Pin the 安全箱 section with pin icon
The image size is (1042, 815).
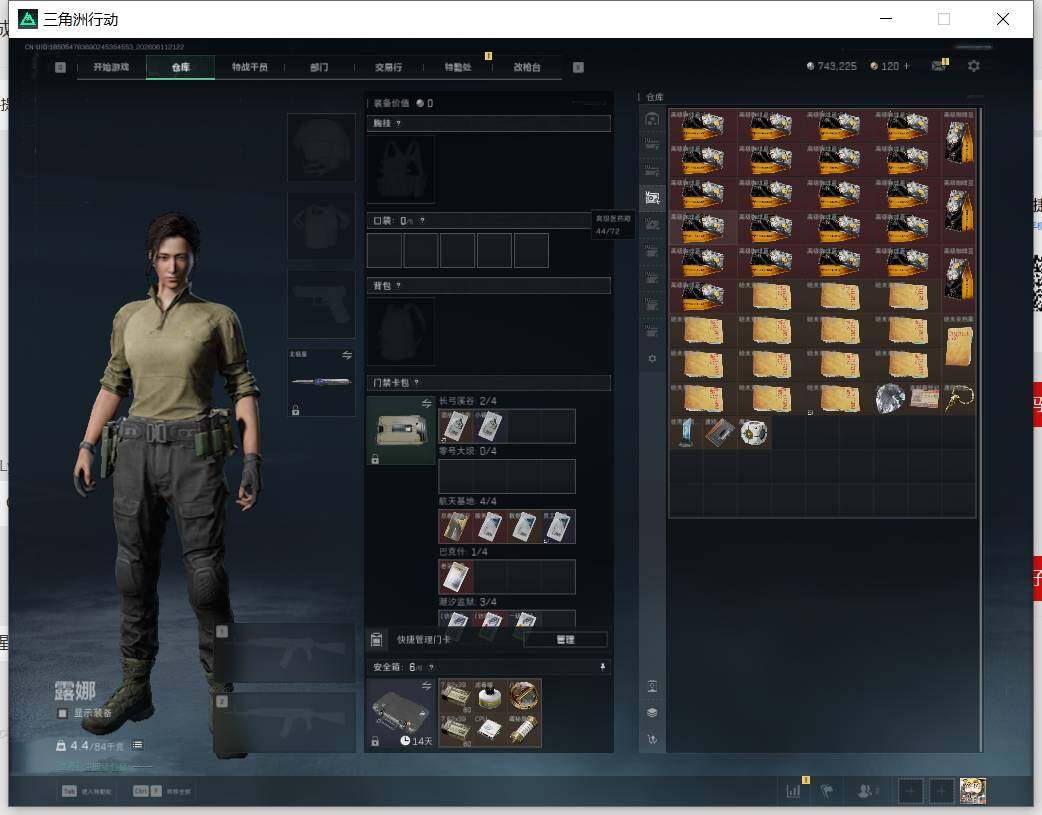coord(603,667)
